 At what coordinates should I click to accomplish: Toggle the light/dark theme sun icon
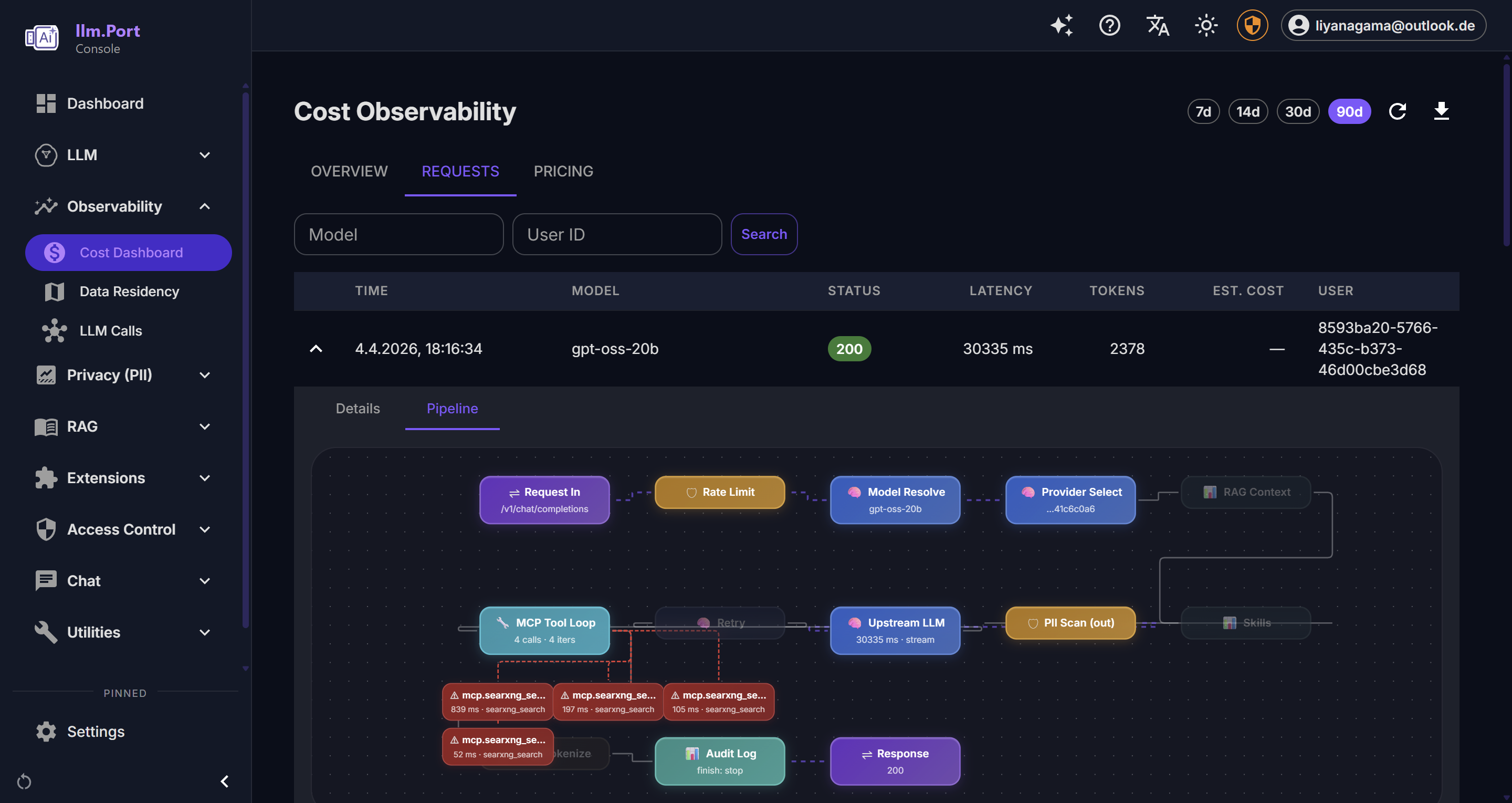tap(1205, 25)
